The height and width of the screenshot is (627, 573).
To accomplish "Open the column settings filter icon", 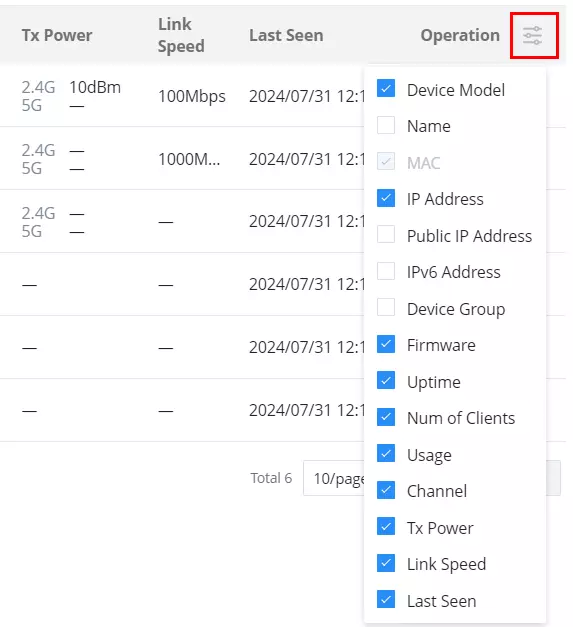I will [x=532, y=36].
